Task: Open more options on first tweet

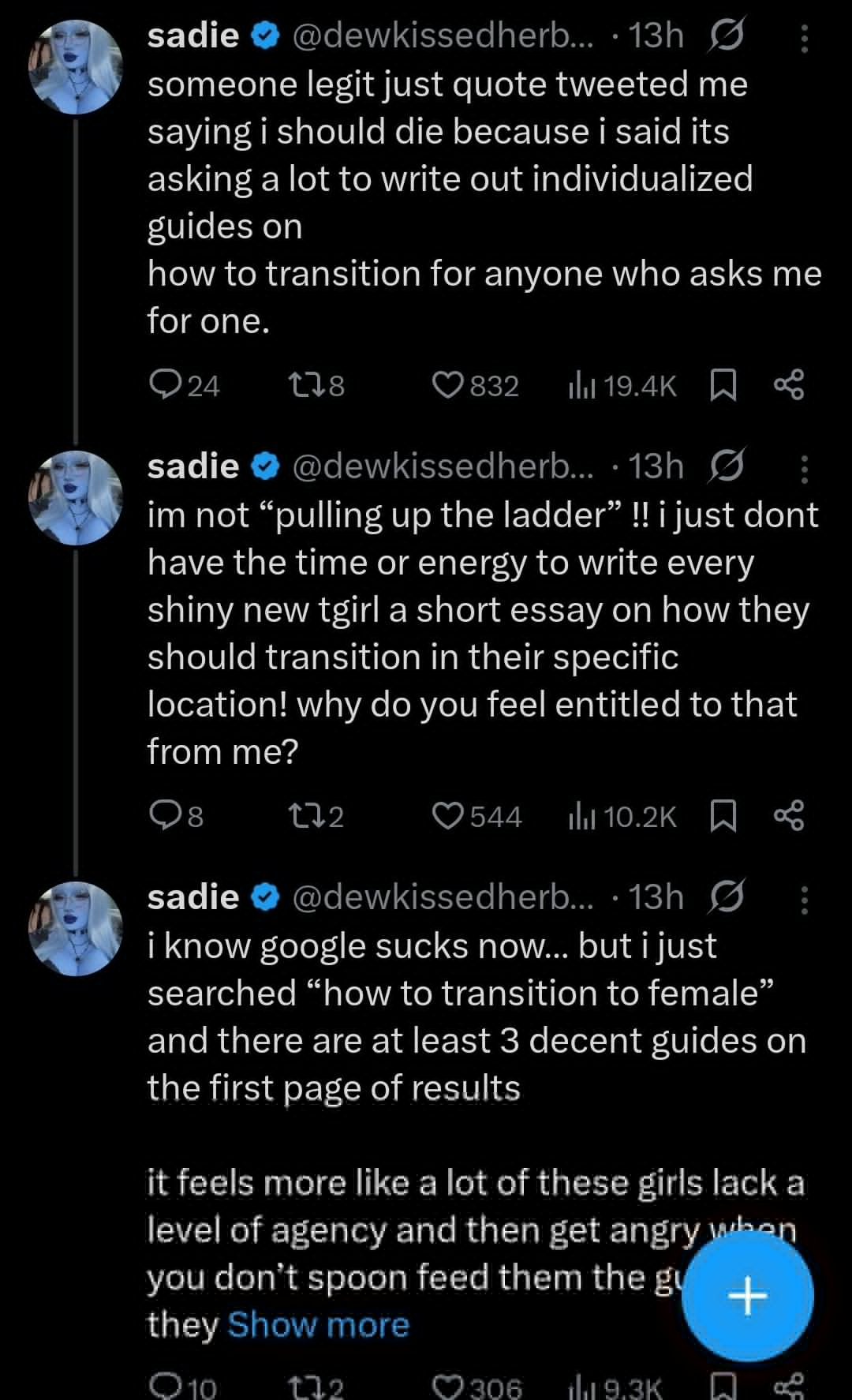Action: pos(804,38)
